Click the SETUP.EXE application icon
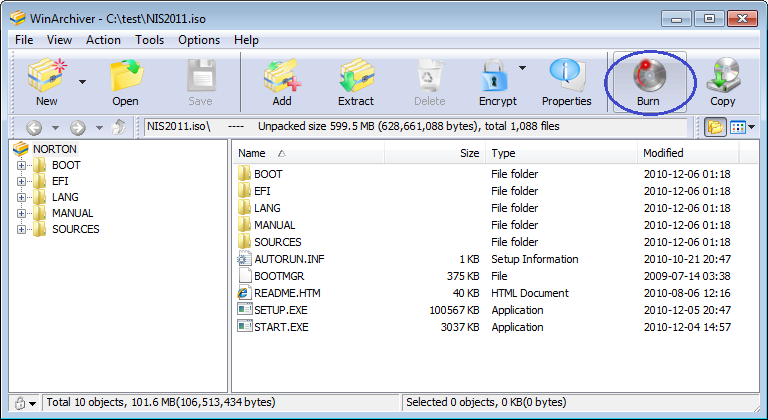The height and width of the screenshot is (420, 768). (244, 309)
